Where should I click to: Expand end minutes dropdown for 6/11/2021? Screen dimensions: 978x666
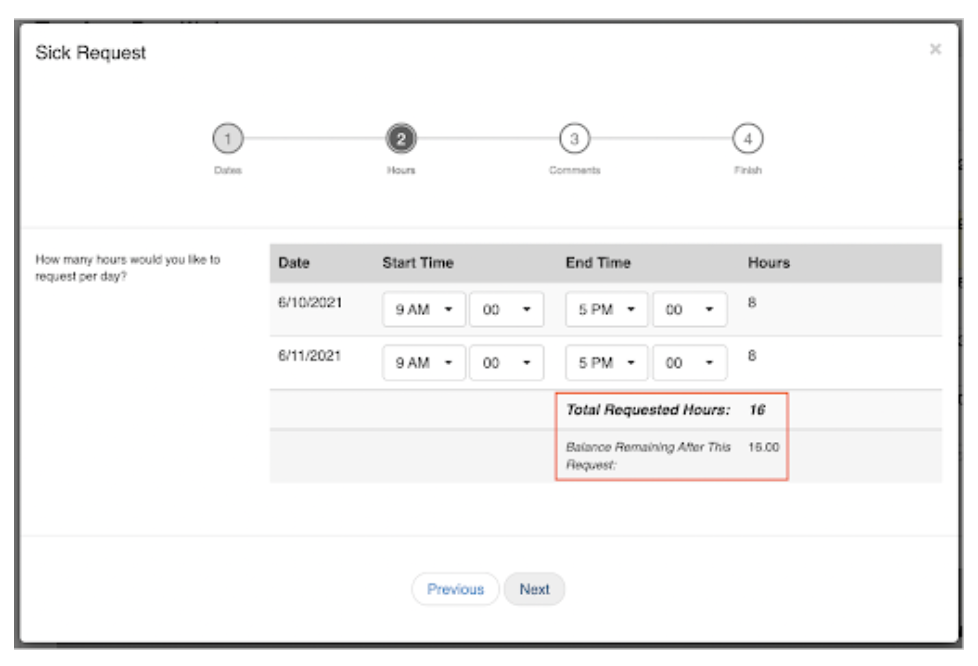pos(689,364)
